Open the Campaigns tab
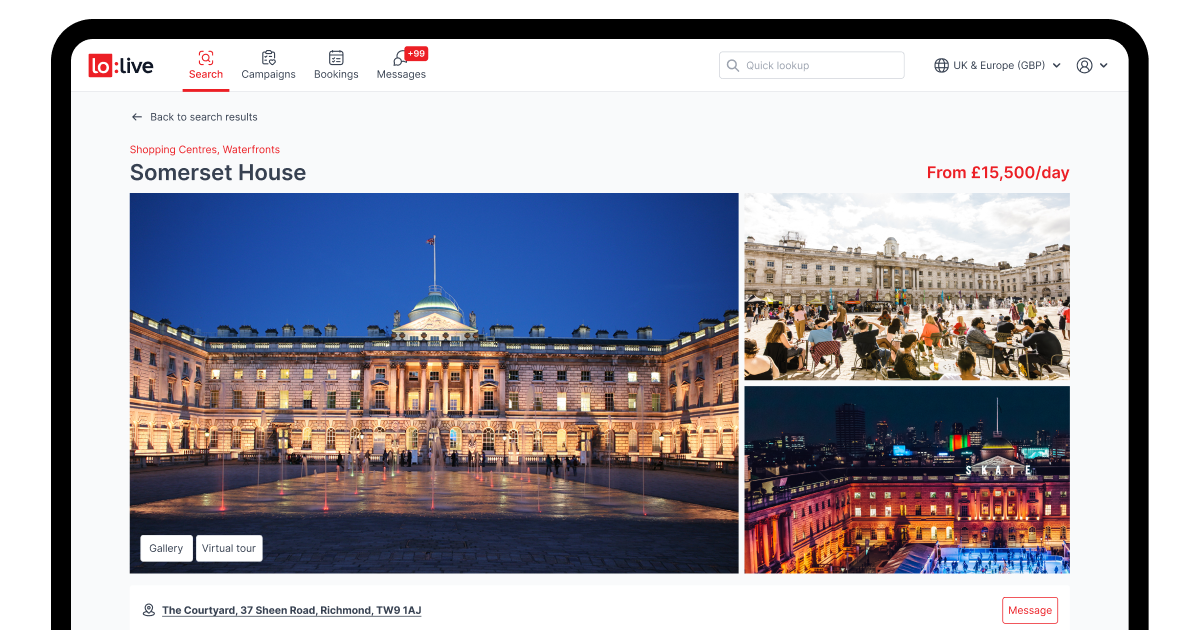 (268, 65)
